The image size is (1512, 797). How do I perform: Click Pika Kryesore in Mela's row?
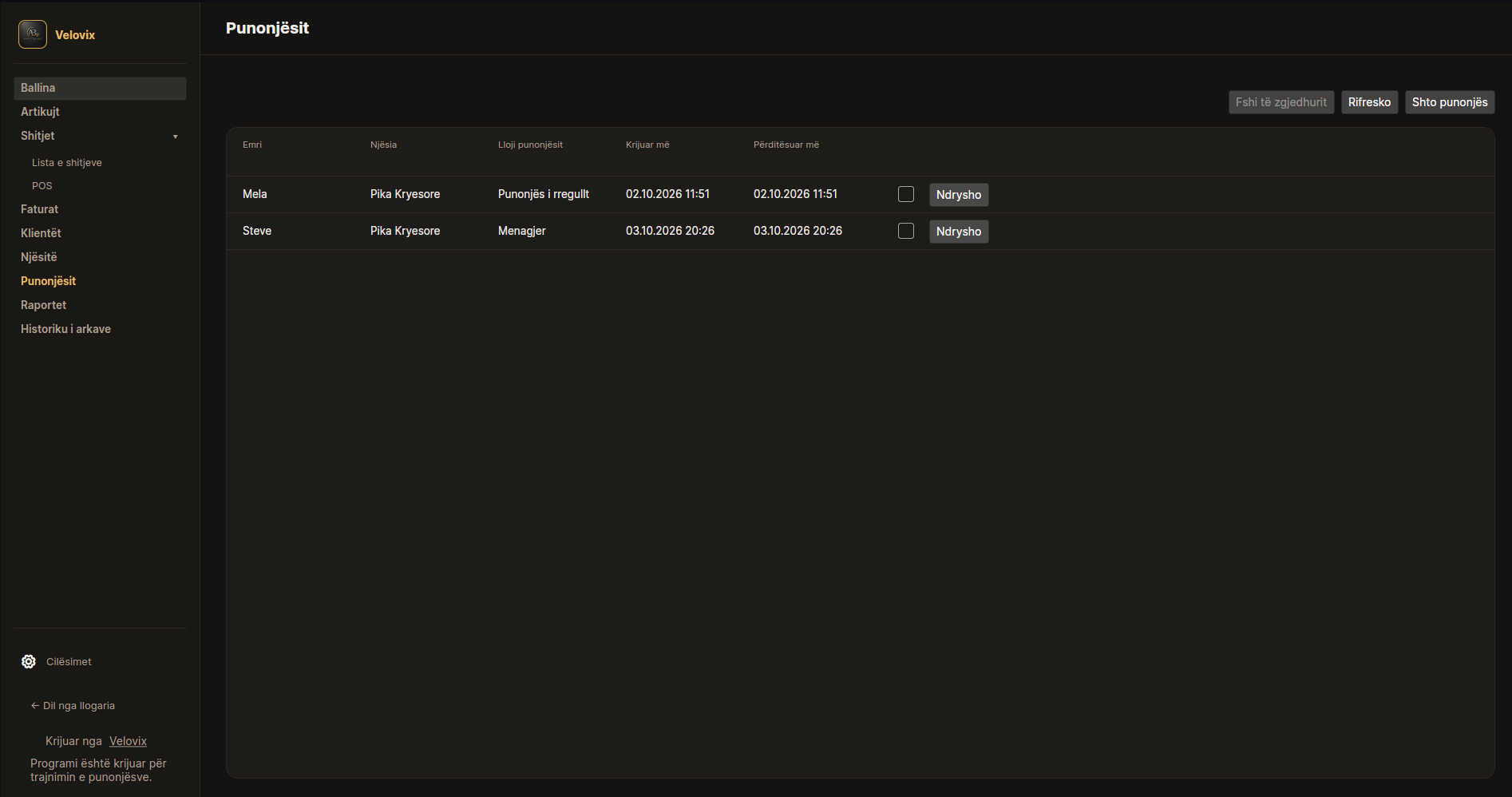[405, 194]
